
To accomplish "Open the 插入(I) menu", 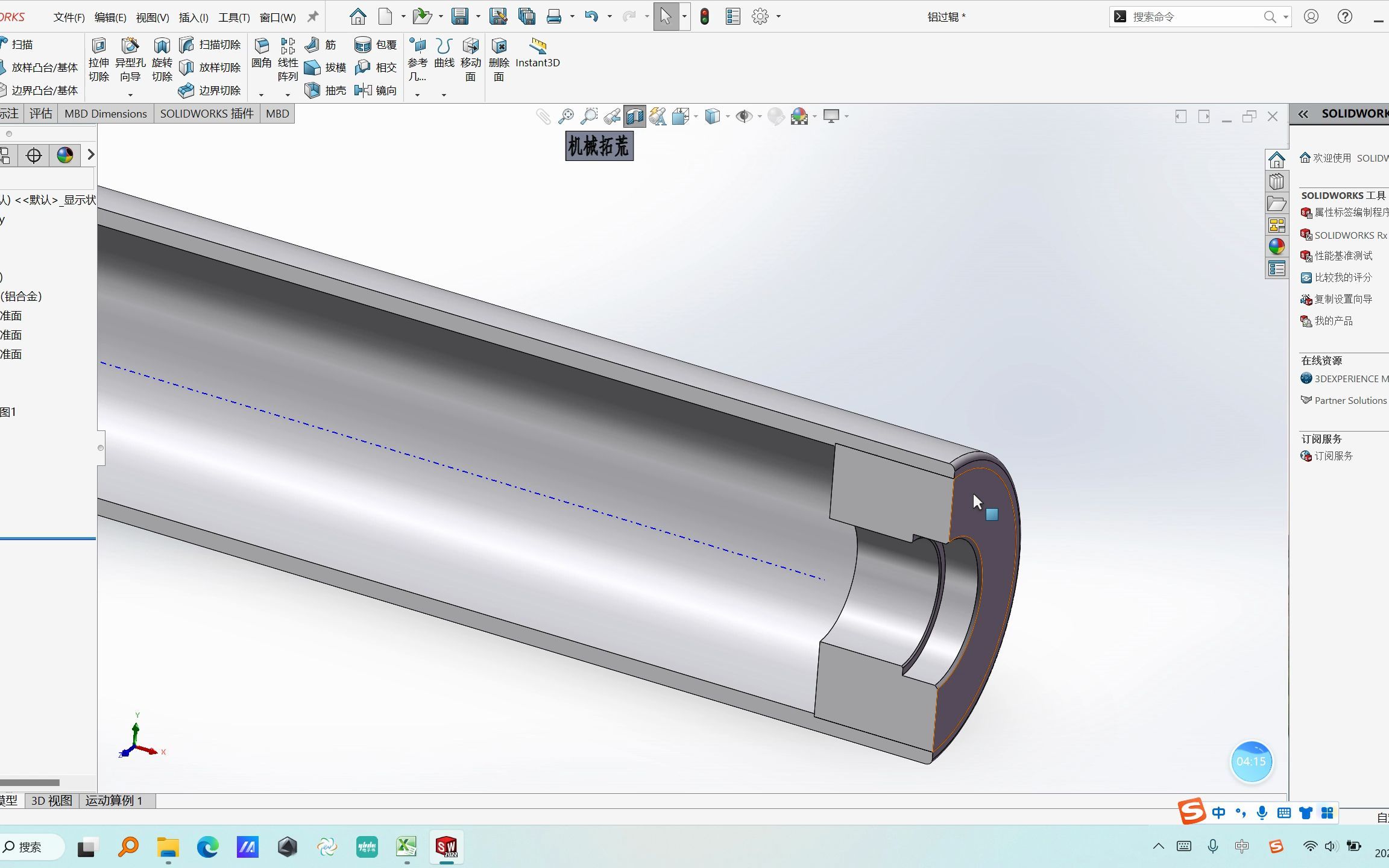I will [x=192, y=17].
